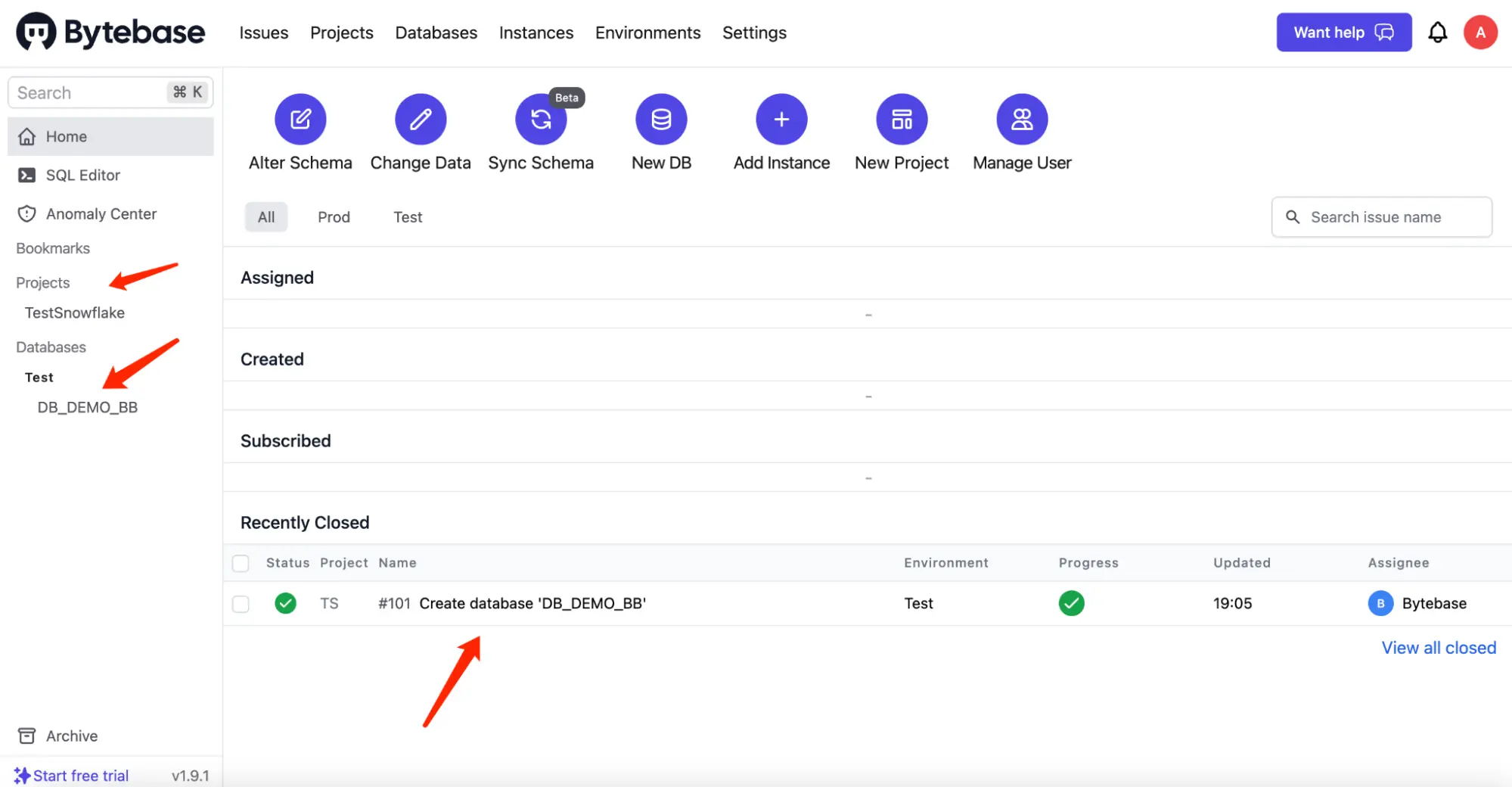This screenshot has width=1512, height=787.
Task: Open the New Project icon
Action: point(902,119)
